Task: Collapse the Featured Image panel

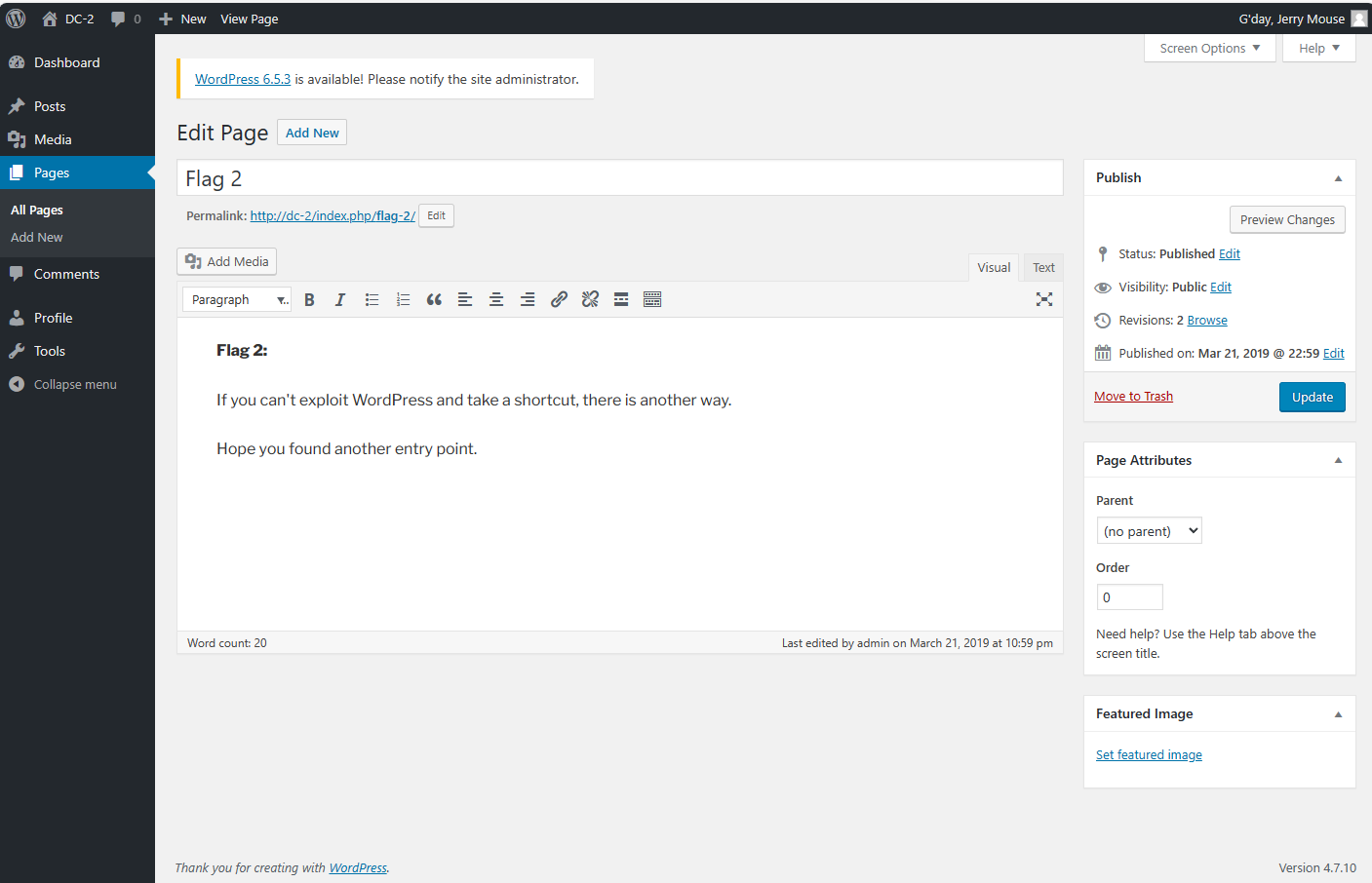Action: pyautogui.click(x=1338, y=714)
